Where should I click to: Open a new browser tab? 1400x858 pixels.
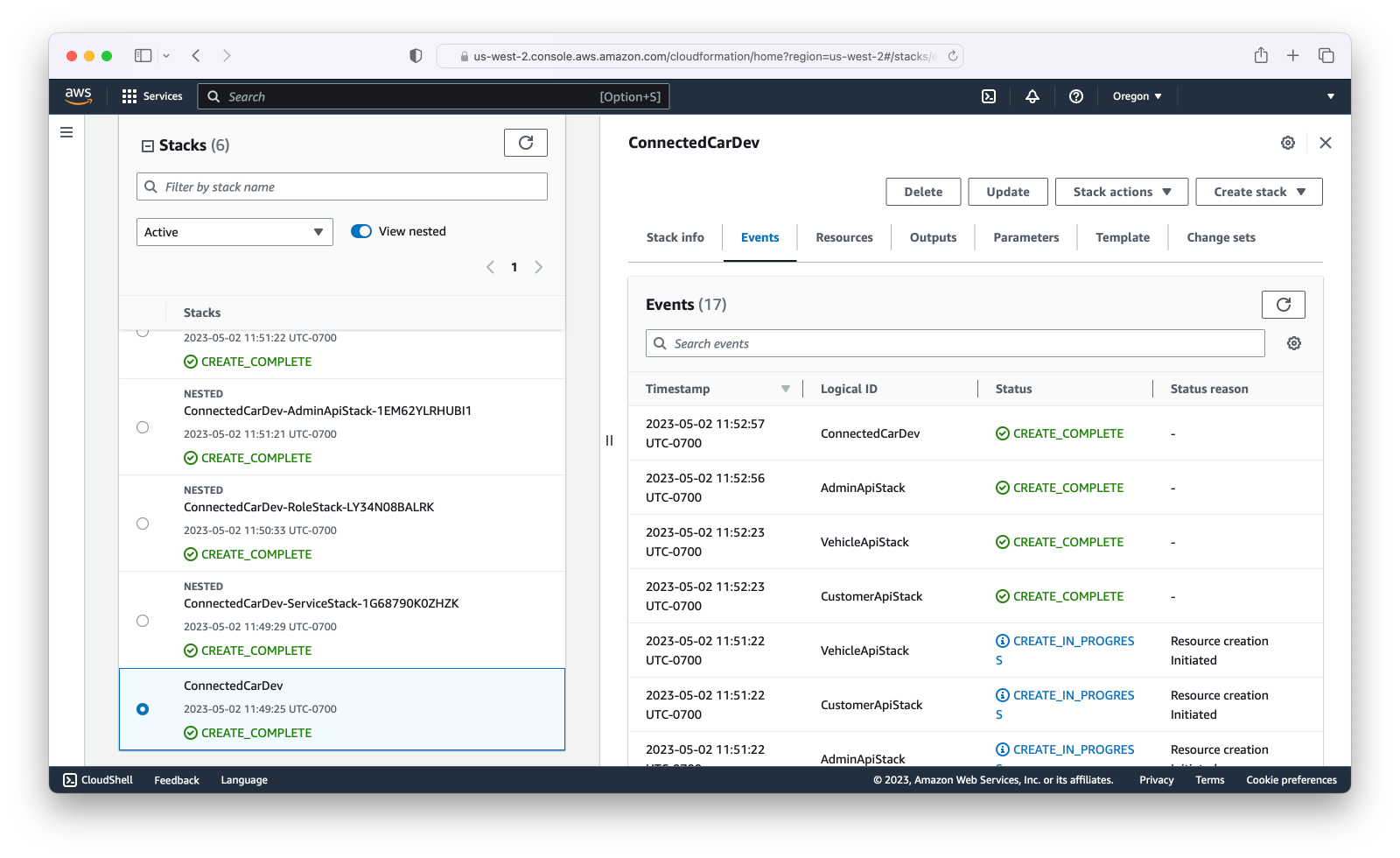(1293, 55)
